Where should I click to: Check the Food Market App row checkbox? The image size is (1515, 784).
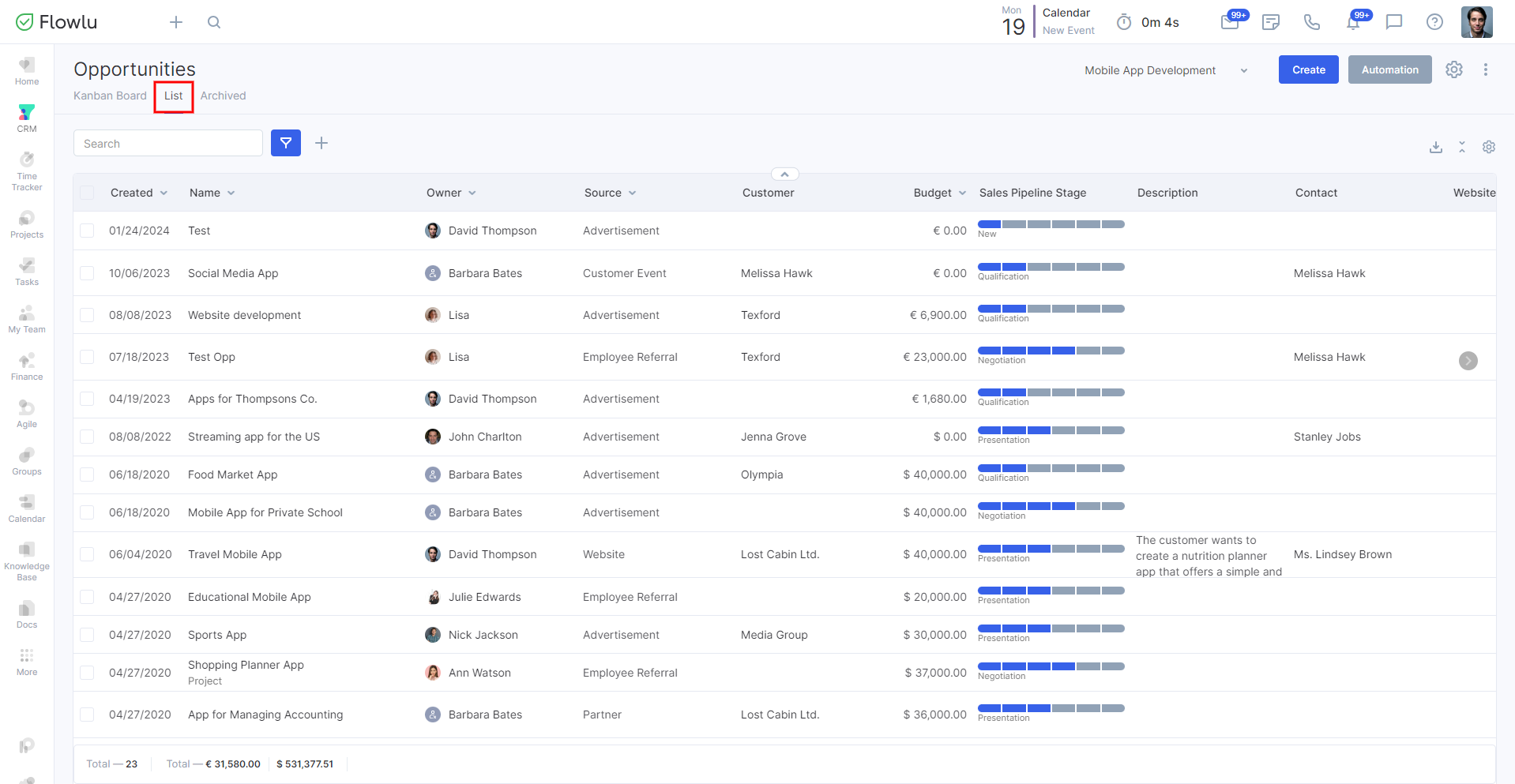pyautogui.click(x=87, y=475)
